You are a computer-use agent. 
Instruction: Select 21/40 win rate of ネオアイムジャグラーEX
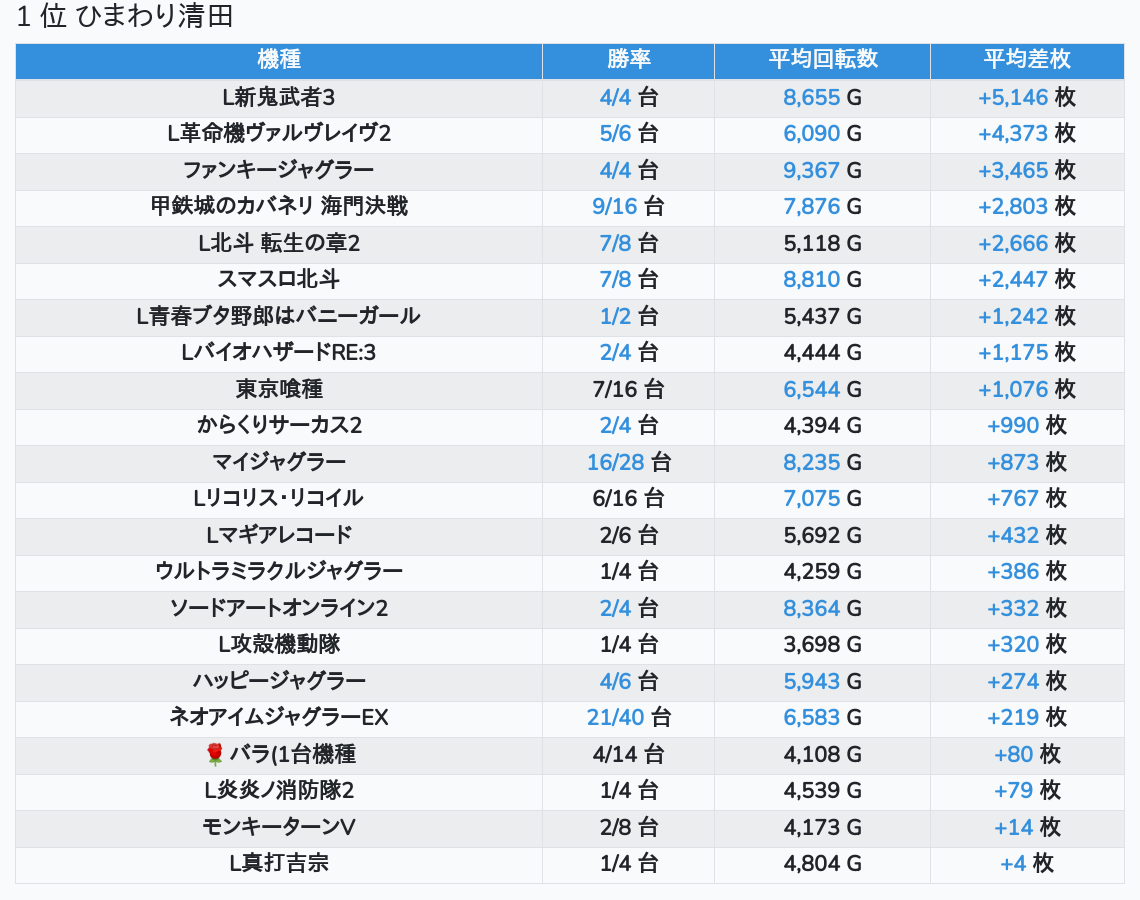coord(616,718)
